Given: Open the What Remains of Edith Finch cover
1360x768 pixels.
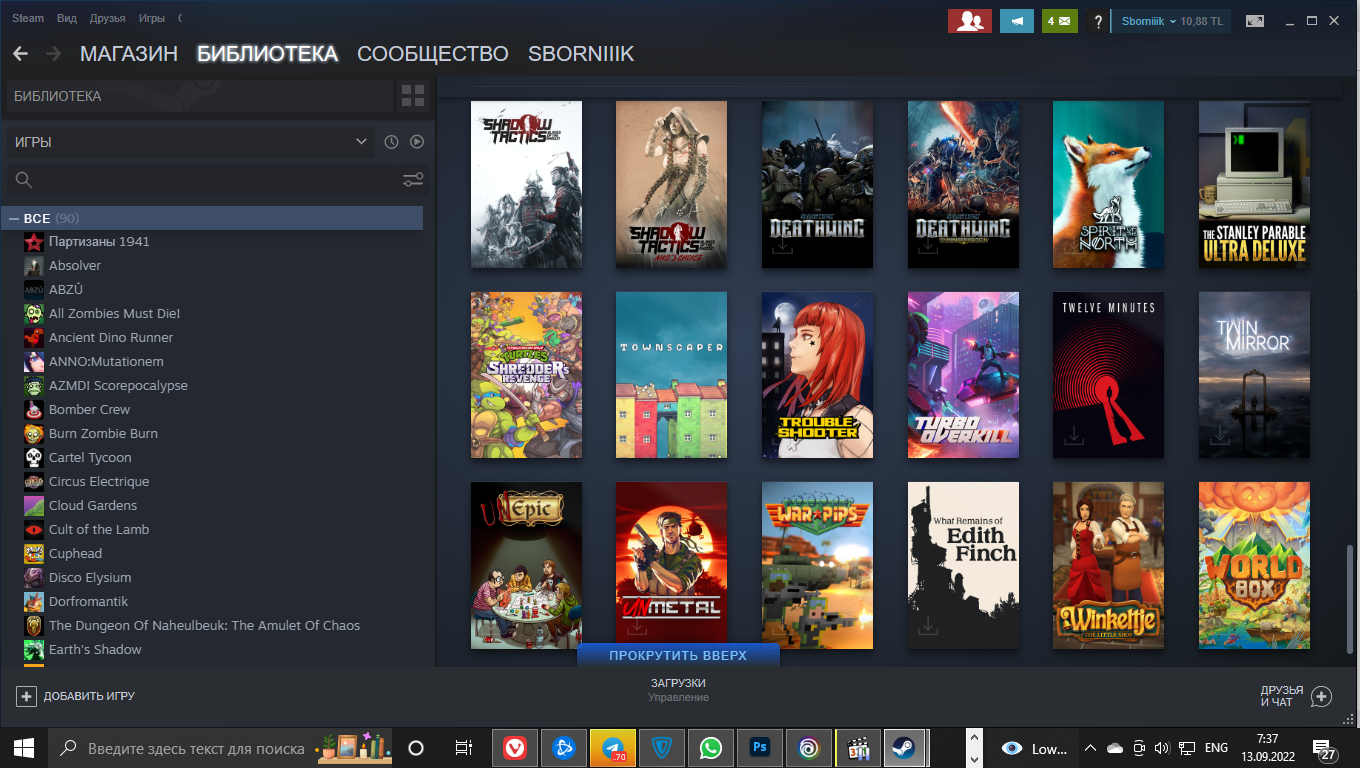Looking at the screenshot, I should click(963, 565).
